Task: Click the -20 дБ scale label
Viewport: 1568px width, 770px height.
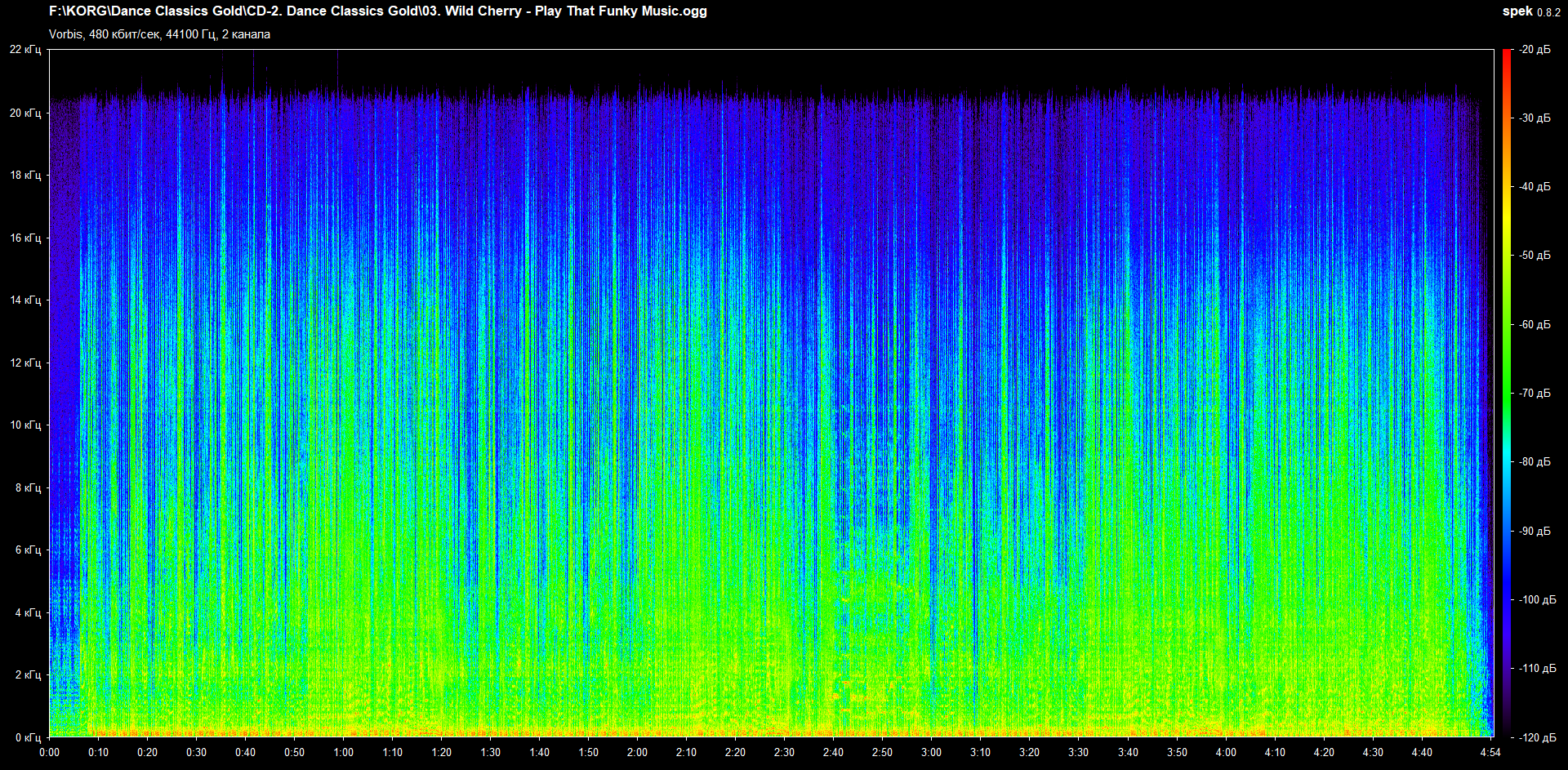Action: click(1535, 50)
